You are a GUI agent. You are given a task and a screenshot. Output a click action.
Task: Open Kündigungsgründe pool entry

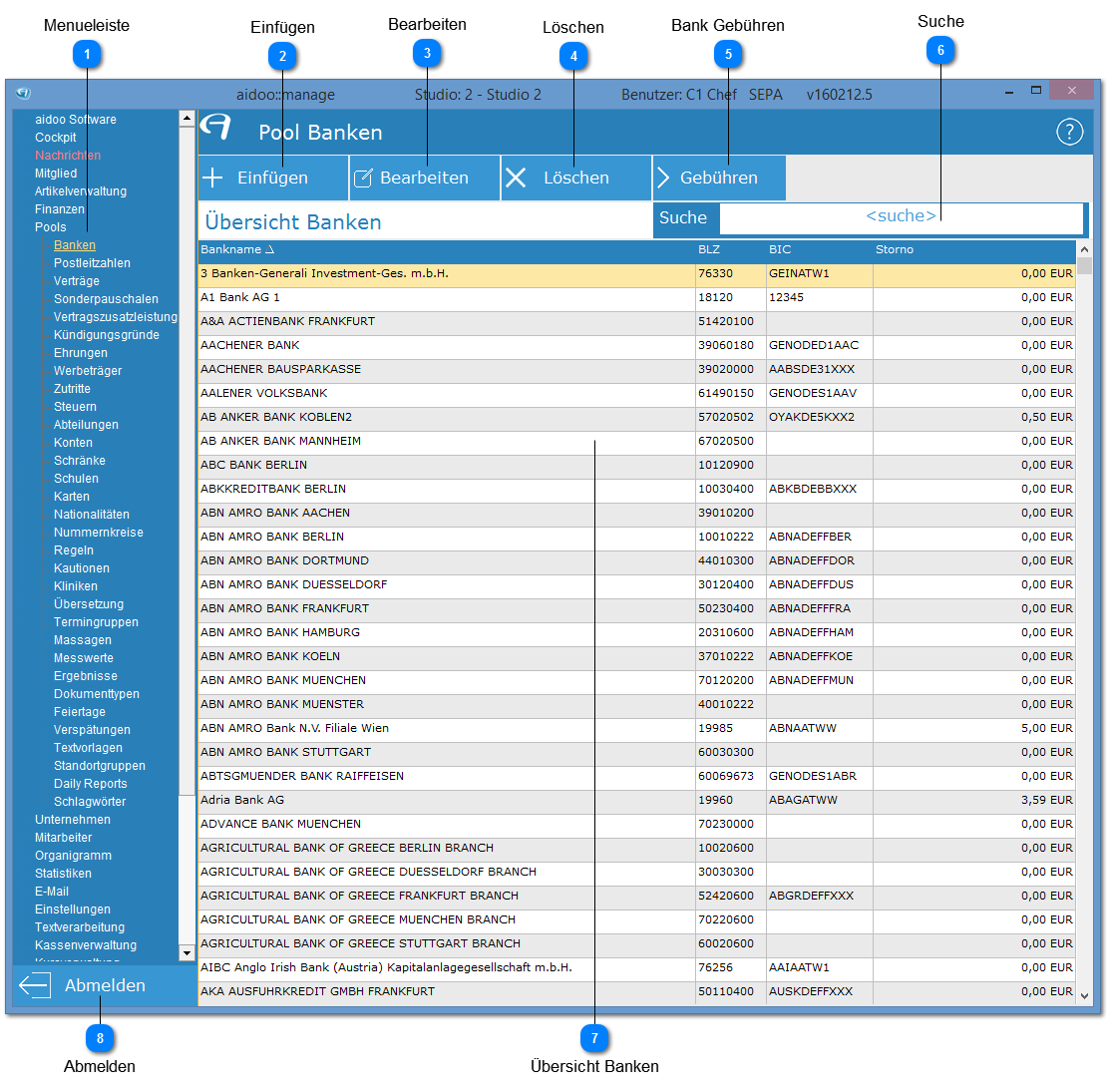click(x=106, y=335)
